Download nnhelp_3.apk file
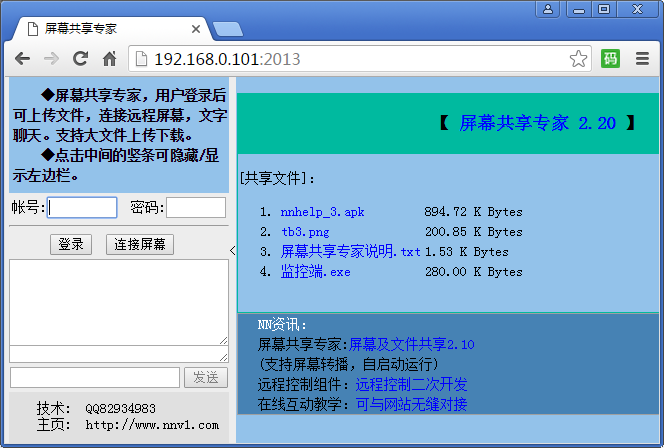This screenshot has height=448, width=664. 322,212
